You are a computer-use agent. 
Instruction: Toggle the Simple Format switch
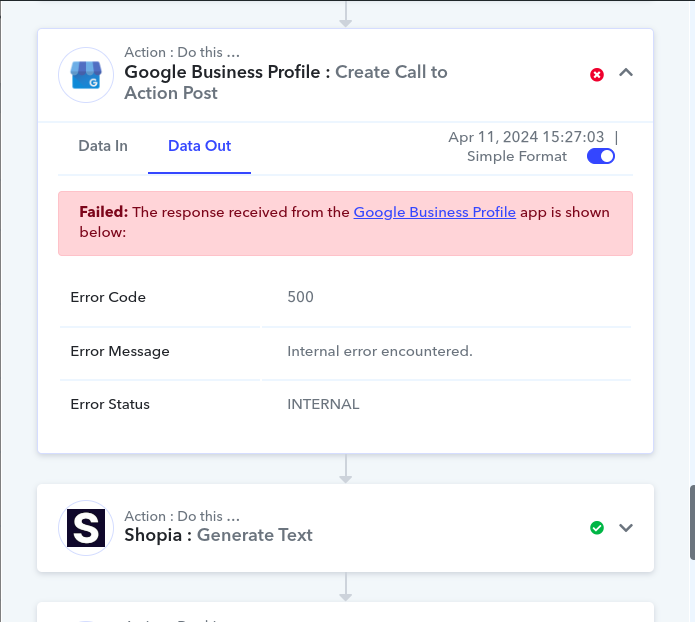(601, 156)
